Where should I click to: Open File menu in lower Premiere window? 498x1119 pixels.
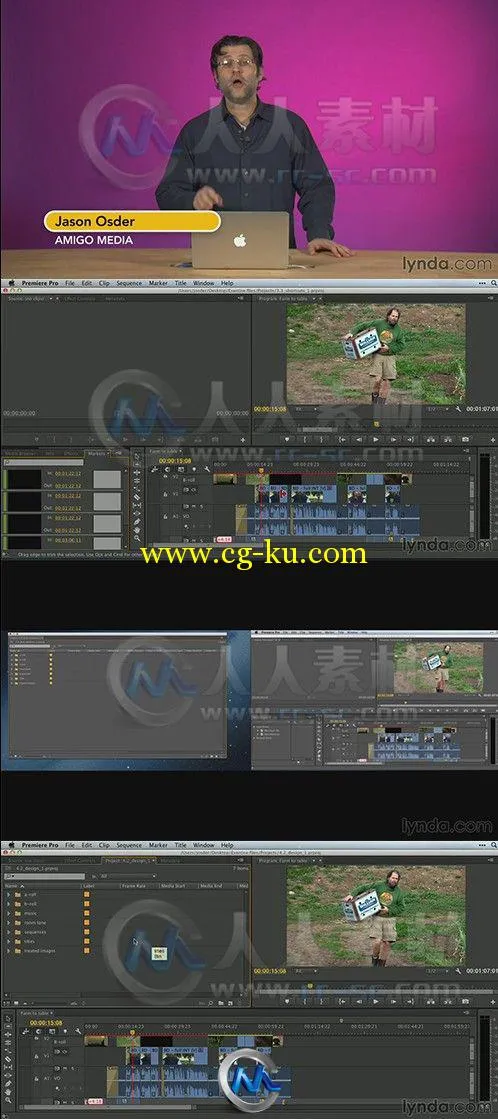click(70, 845)
